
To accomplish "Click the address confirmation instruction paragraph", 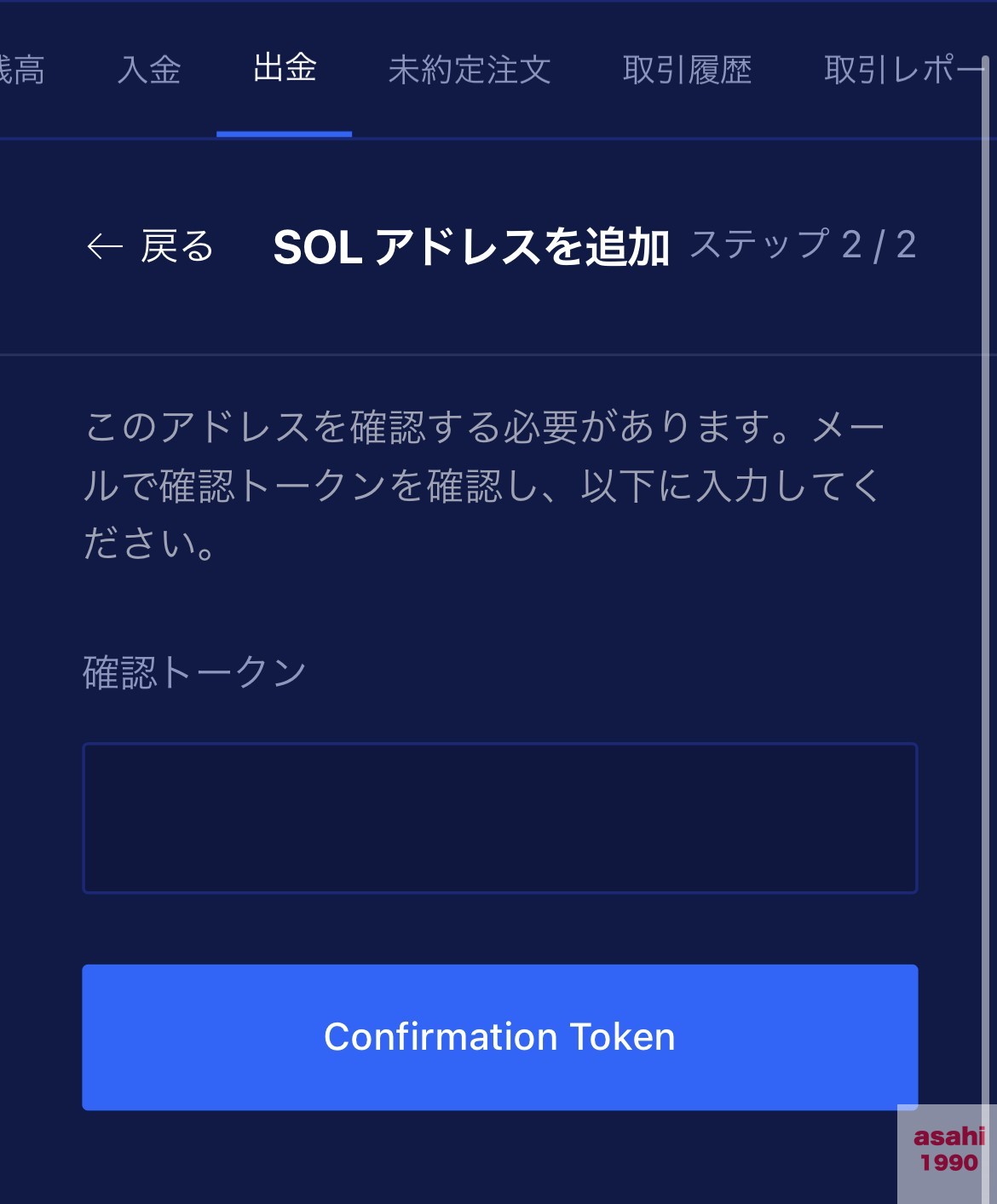I will click(x=484, y=485).
